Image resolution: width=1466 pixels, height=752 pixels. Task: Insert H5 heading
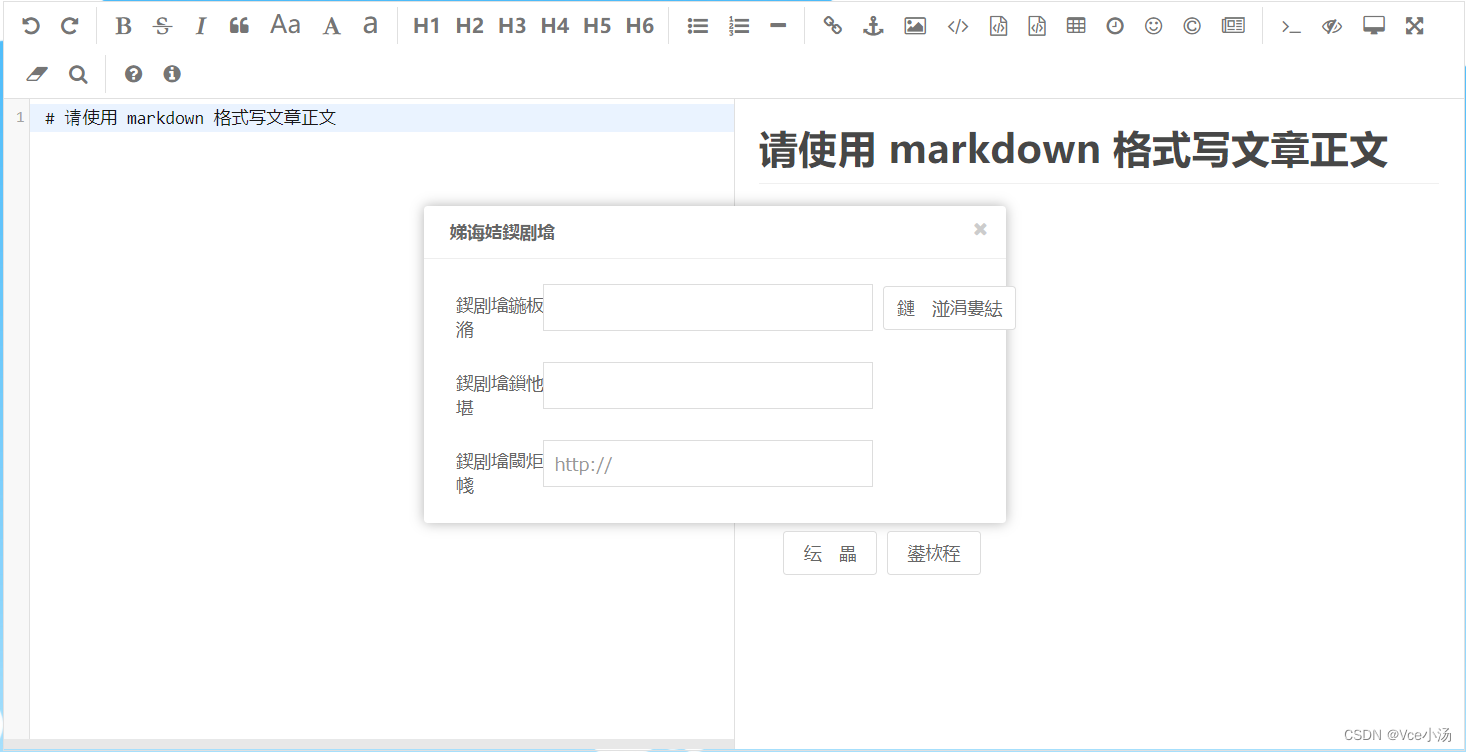tap(597, 26)
